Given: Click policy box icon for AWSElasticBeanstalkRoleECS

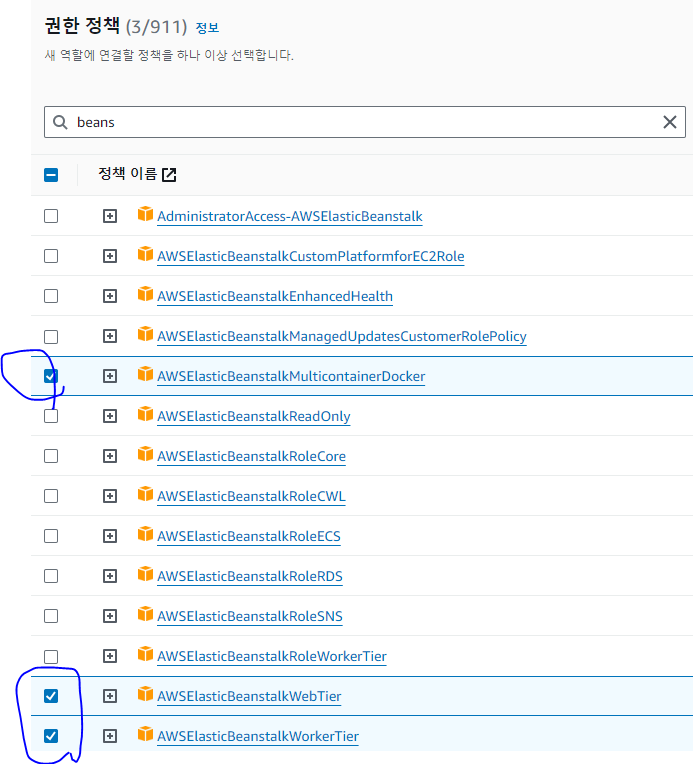Looking at the screenshot, I should pos(145,534).
